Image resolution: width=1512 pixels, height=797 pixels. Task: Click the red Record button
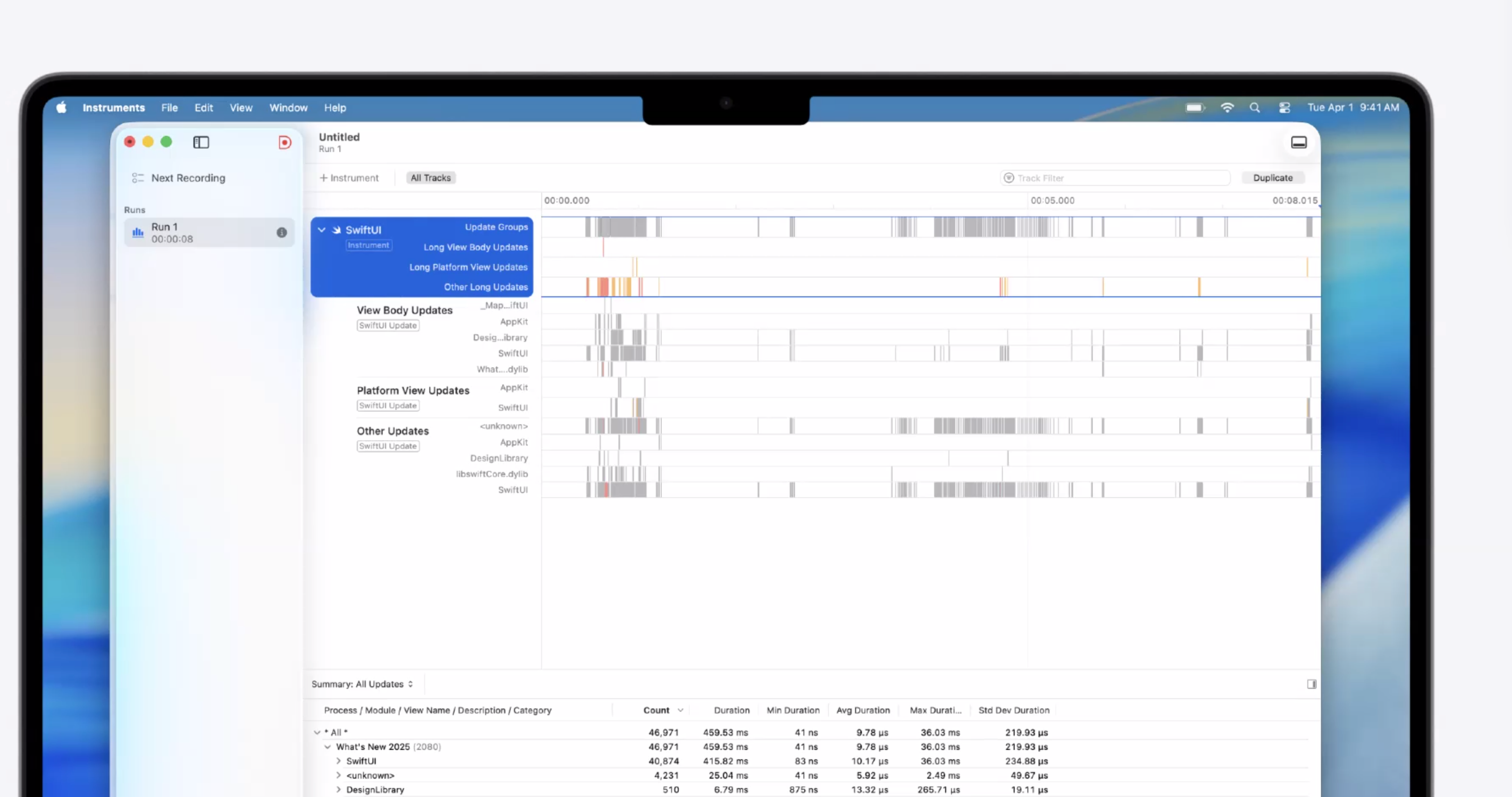[284, 142]
